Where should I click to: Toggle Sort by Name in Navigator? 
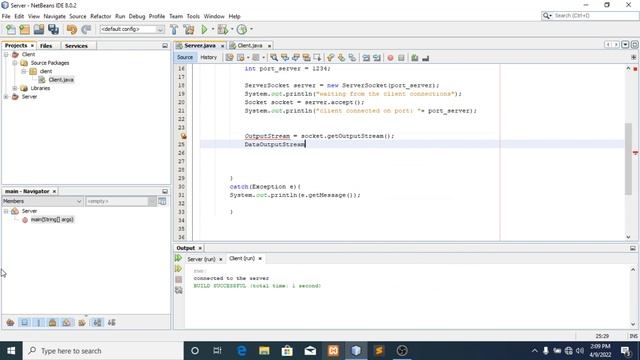[x=97, y=322]
